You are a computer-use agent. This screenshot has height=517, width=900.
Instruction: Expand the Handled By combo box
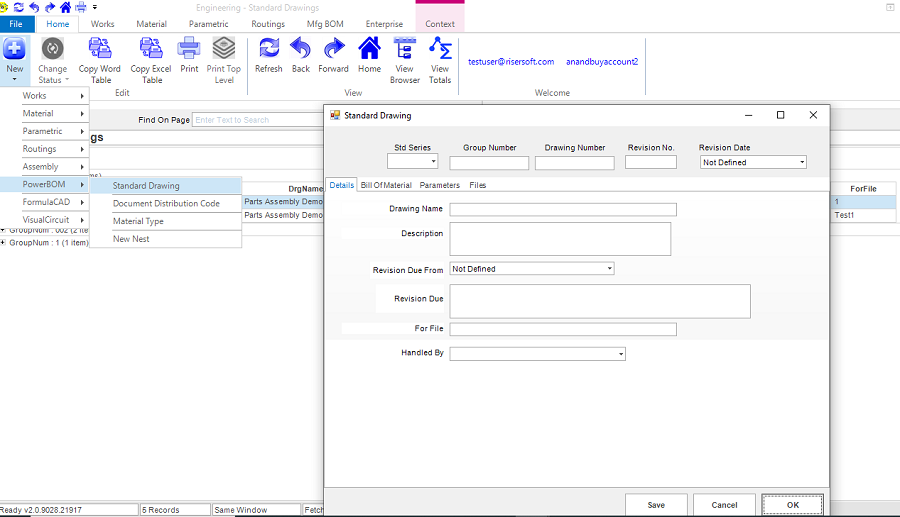tap(620, 354)
